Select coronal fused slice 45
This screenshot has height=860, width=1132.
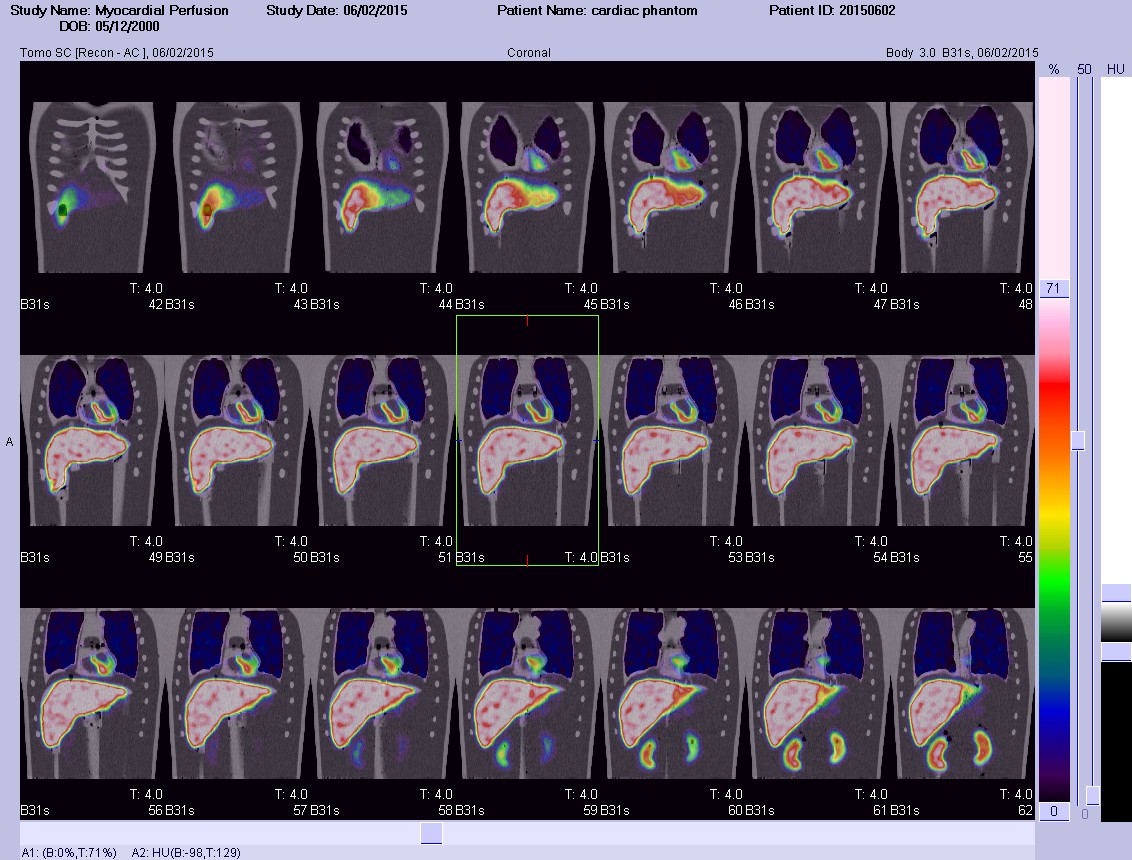click(x=527, y=188)
